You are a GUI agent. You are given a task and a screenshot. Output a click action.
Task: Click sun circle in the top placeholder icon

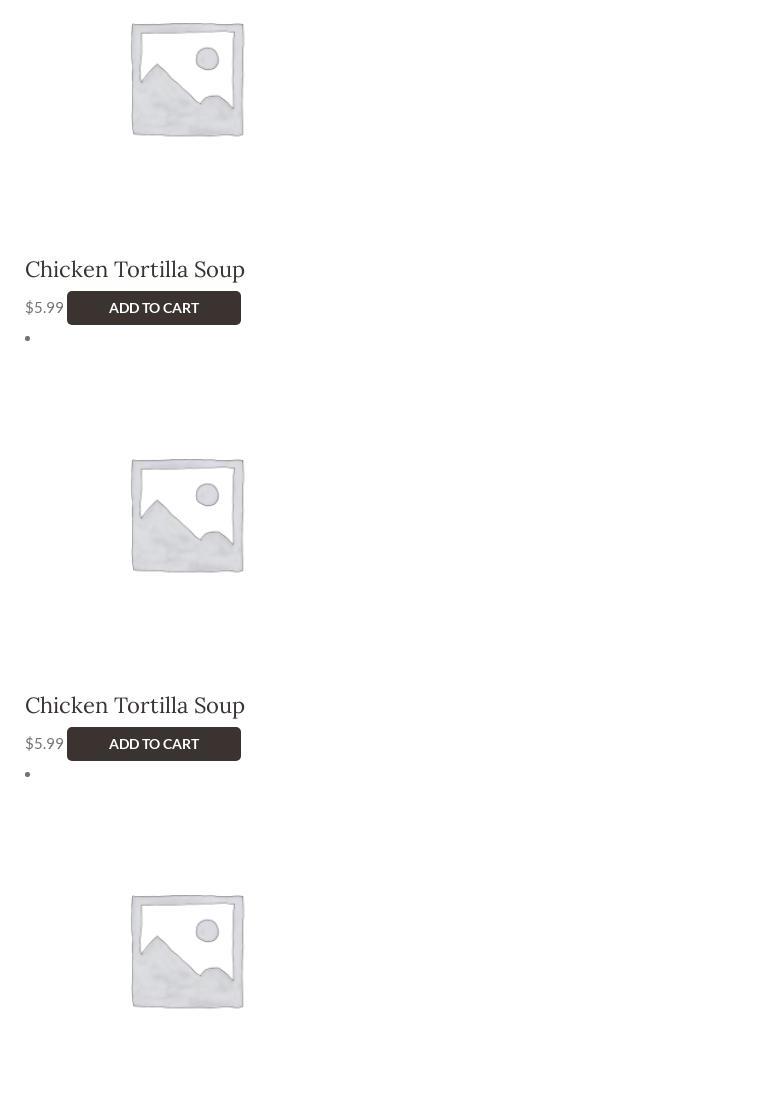click(x=207, y=59)
